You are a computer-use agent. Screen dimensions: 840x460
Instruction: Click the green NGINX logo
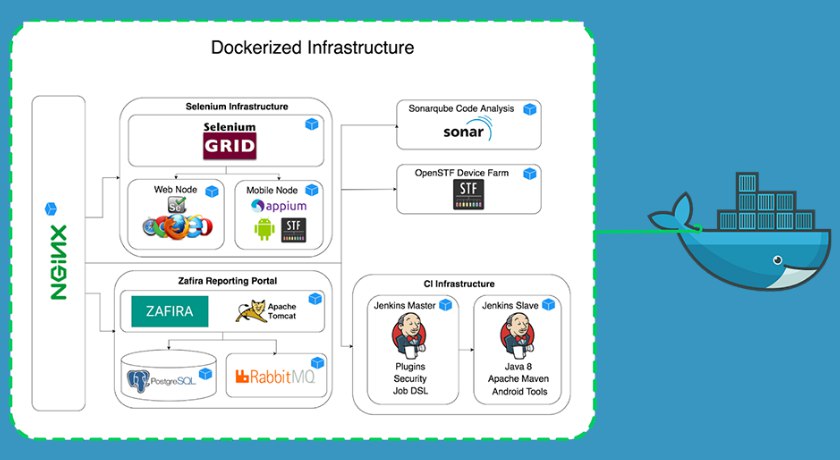click(x=58, y=262)
